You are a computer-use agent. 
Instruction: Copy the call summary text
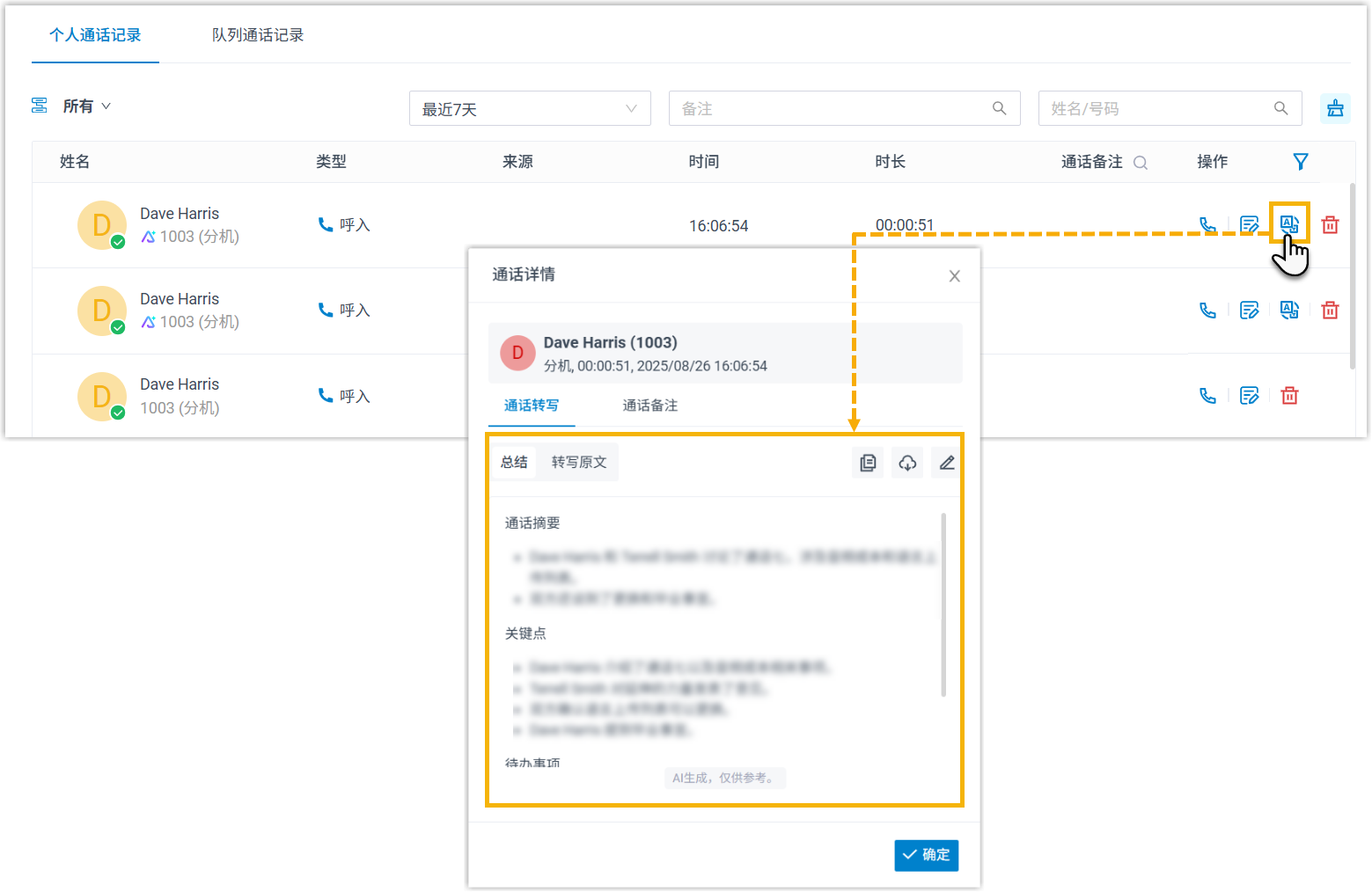pyautogui.click(x=868, y=463)
